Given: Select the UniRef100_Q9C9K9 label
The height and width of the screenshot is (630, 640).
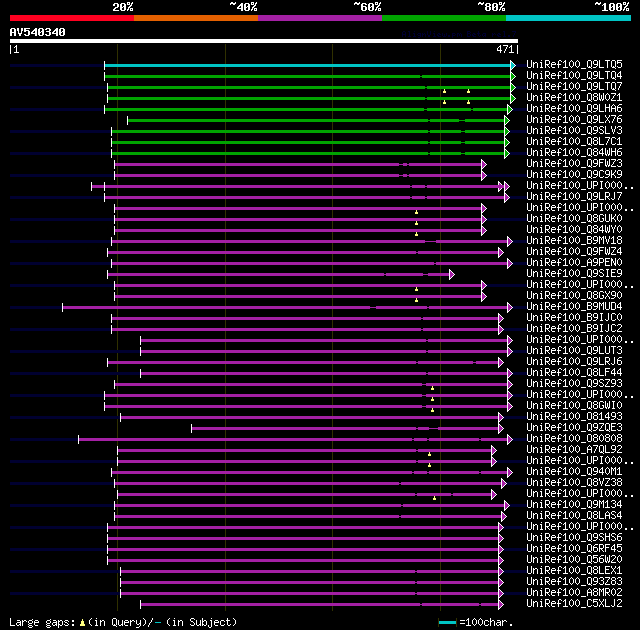Looking at the screenshot, I should pyautogui.click(x=574, y=175).
